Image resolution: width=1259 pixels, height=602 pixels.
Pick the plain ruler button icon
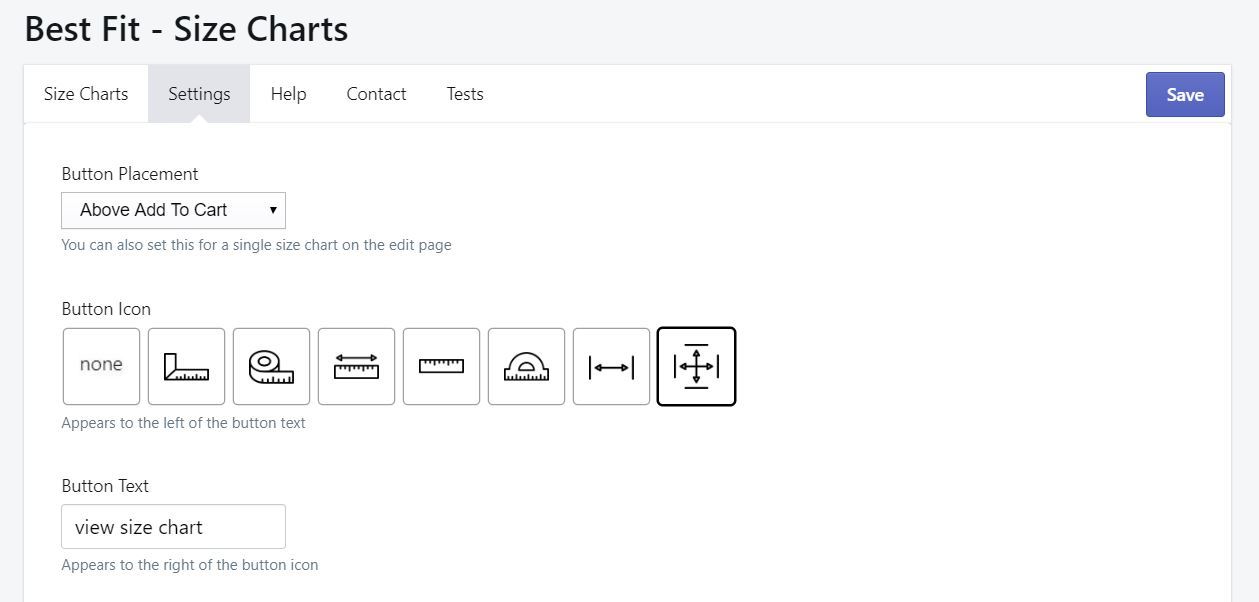tap(441, 366)
